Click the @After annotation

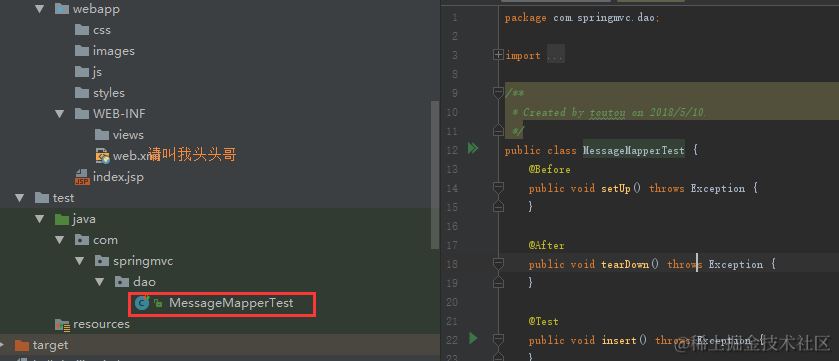547,245
